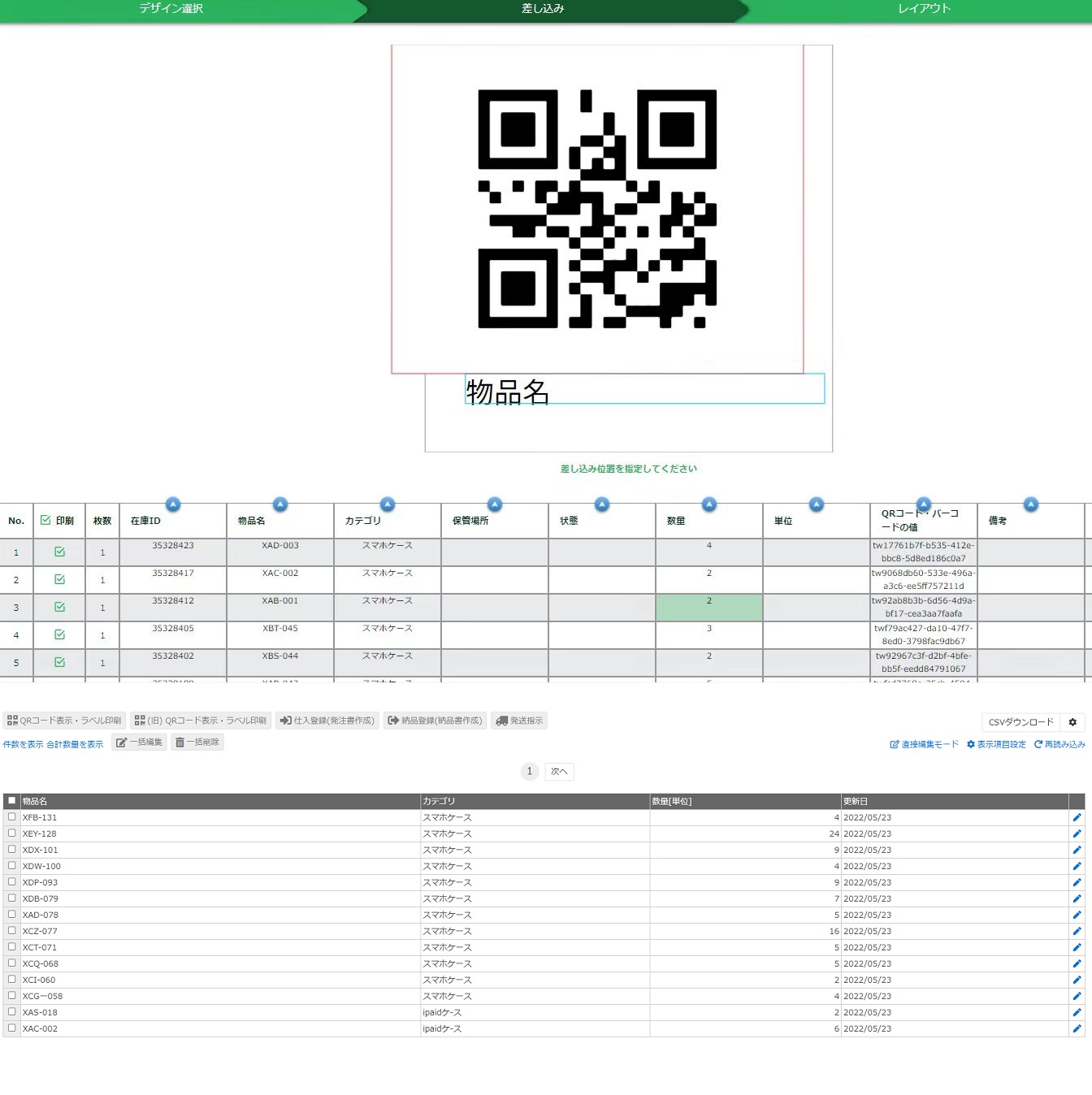Click the pencil edit icon for XFB-131
The width and height of the screenshot is (1092, 1095).
tap(1077, 817)
